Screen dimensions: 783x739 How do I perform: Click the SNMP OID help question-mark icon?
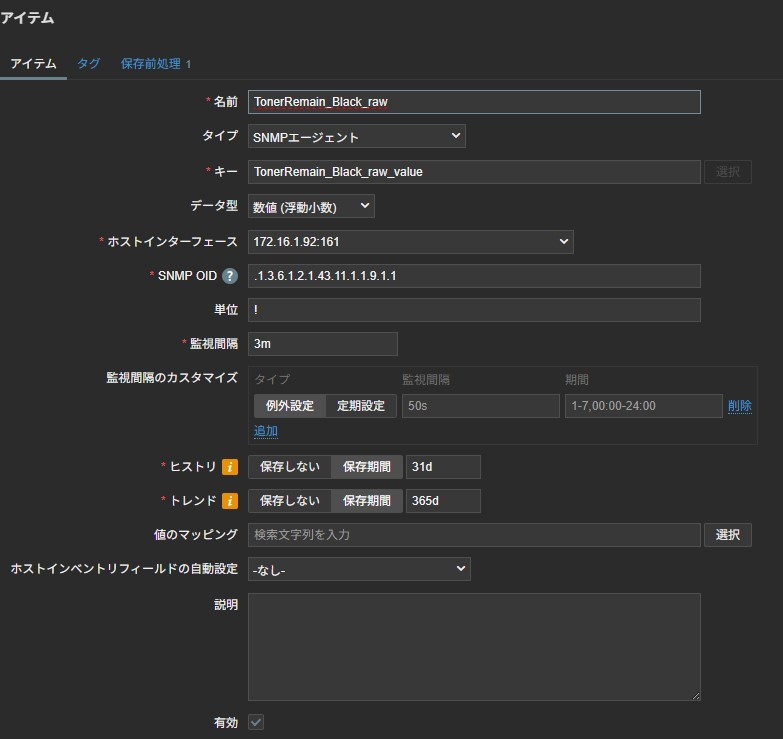click(230, 276)
